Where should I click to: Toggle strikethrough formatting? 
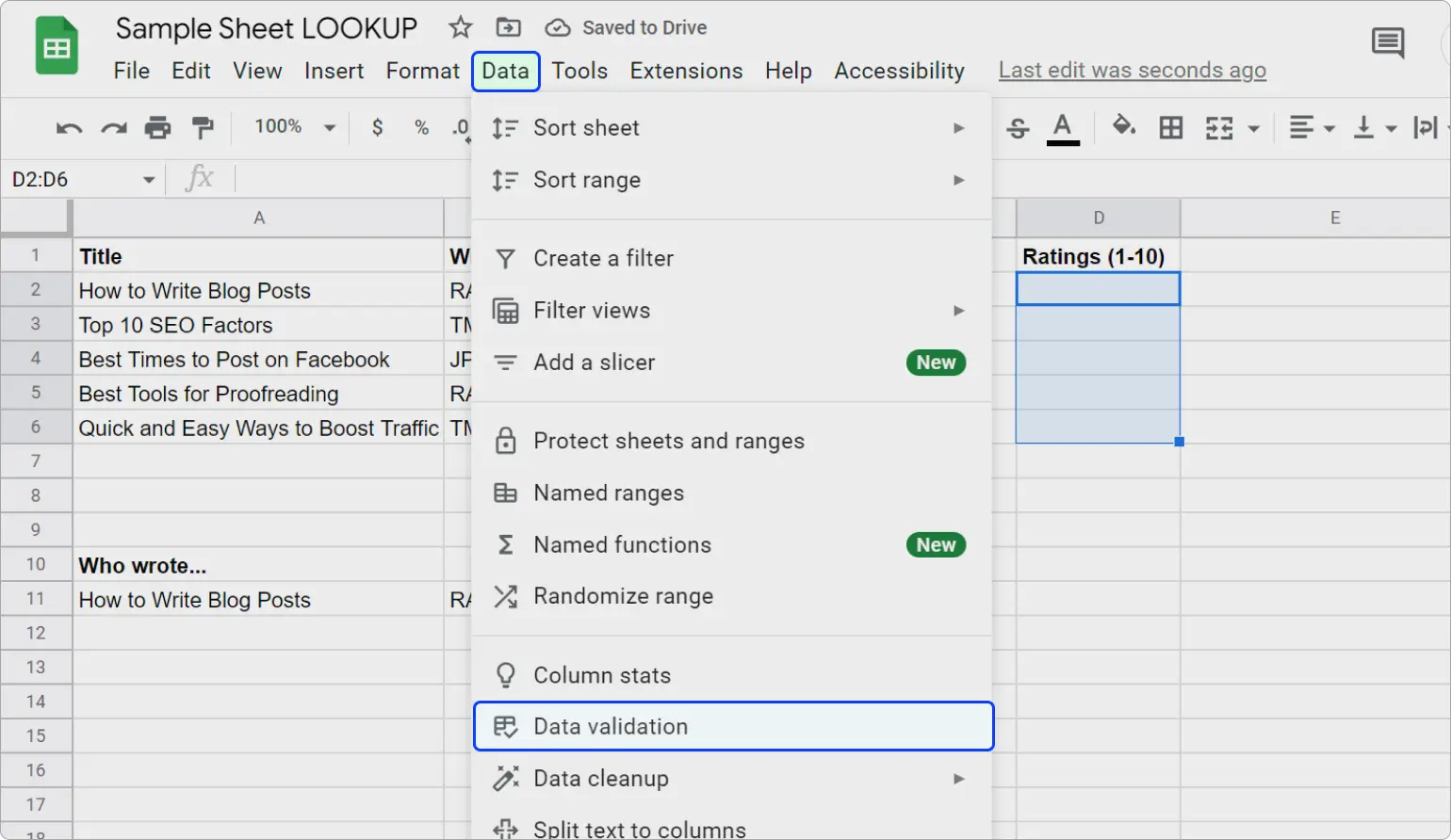click(1017, 128)
